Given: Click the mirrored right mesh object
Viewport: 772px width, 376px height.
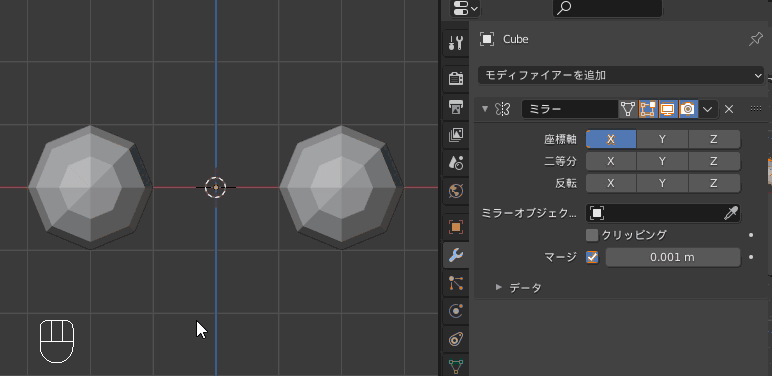Looking at the screenshot, I should [x=341, y=187].
